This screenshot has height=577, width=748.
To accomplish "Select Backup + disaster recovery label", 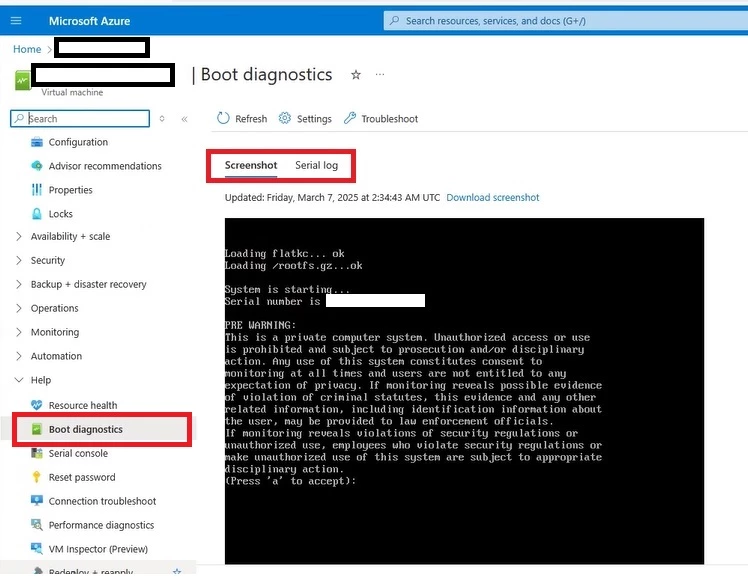I will (88, 284).
